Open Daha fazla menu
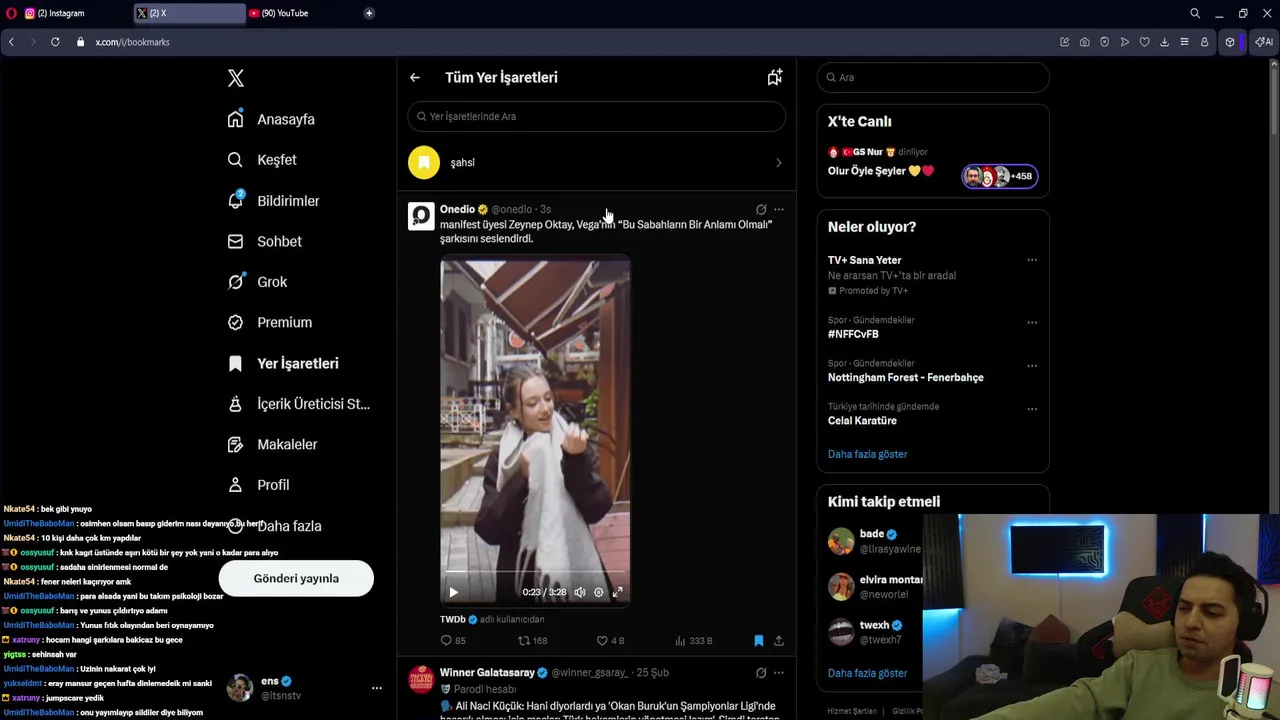The image size is (1280, 720). tap(274, 526)
